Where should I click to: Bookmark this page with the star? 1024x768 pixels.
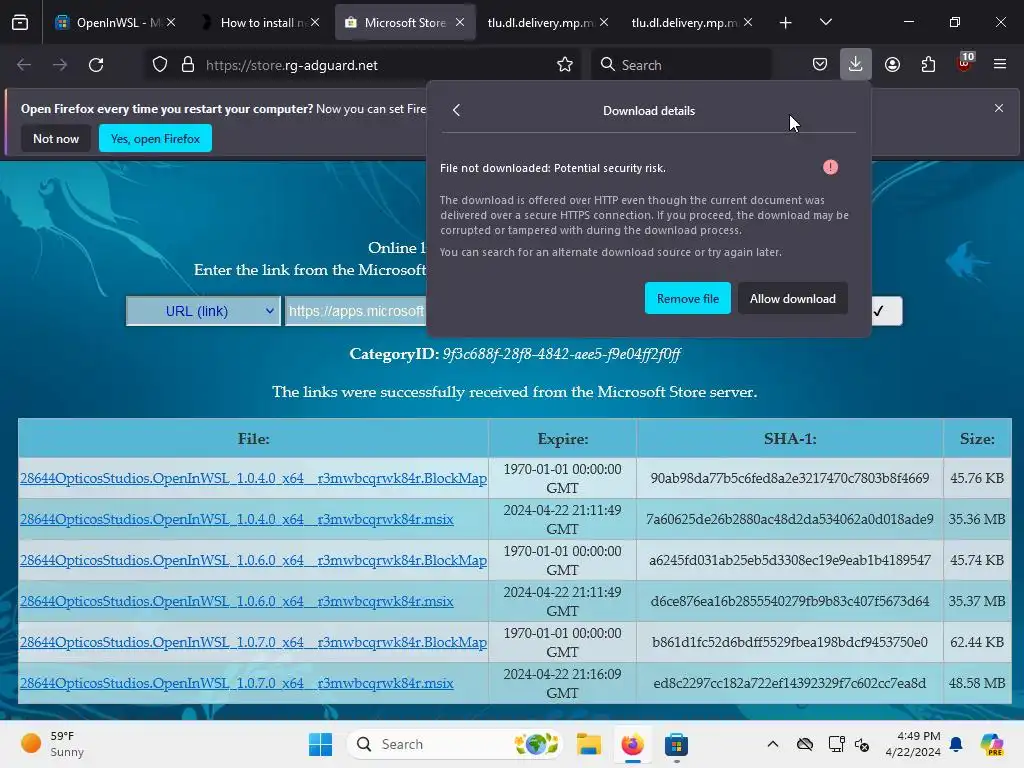coord(565,65)
